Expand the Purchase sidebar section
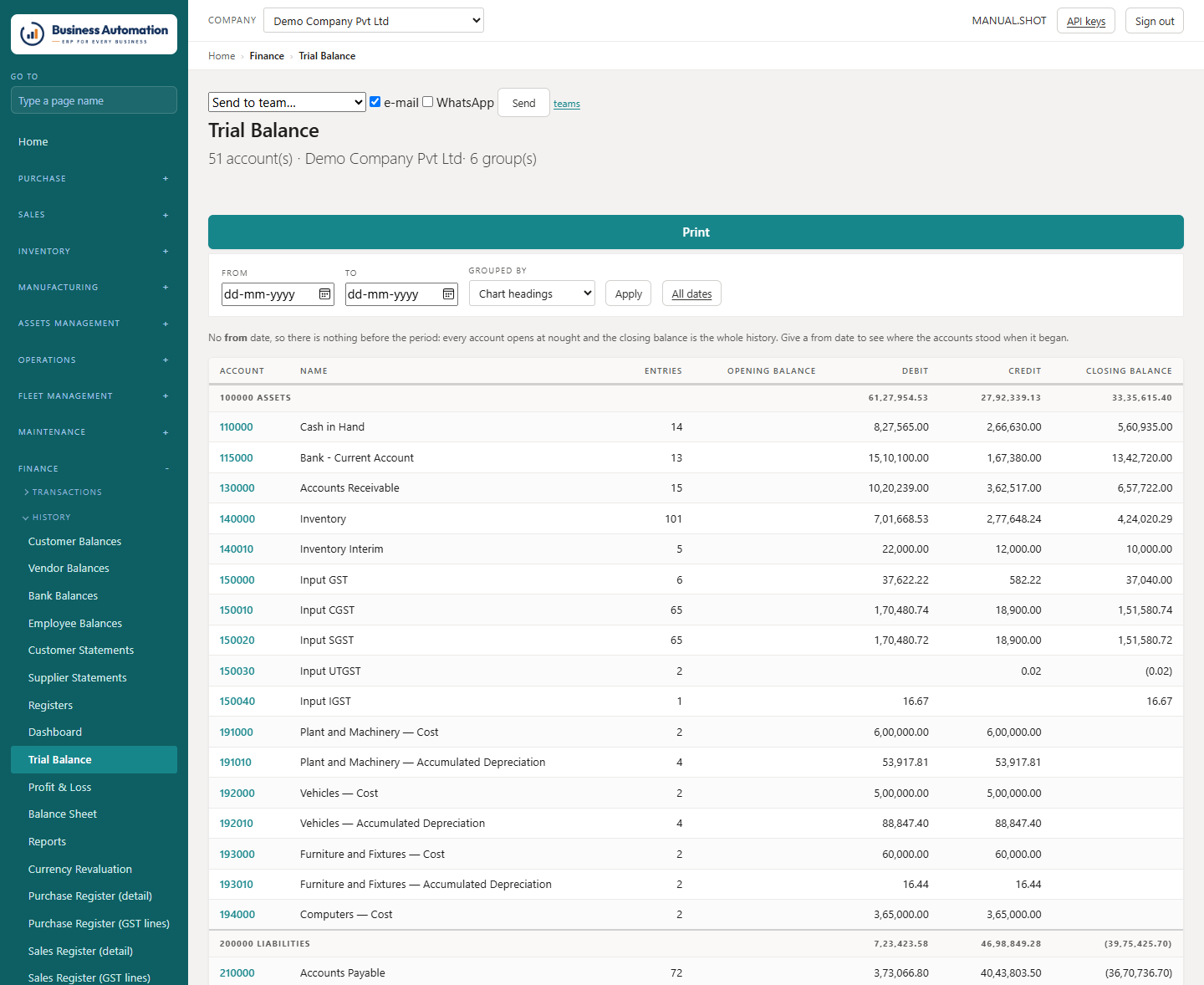The image size is (1204, 985). 94,179
